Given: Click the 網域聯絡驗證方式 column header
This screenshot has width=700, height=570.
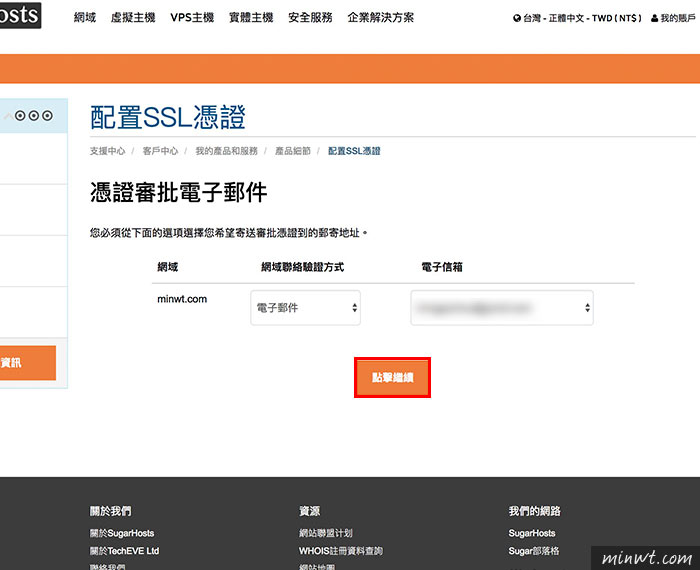Looking at the screenshot, I should pyautogui.click(x=302, y=267).
